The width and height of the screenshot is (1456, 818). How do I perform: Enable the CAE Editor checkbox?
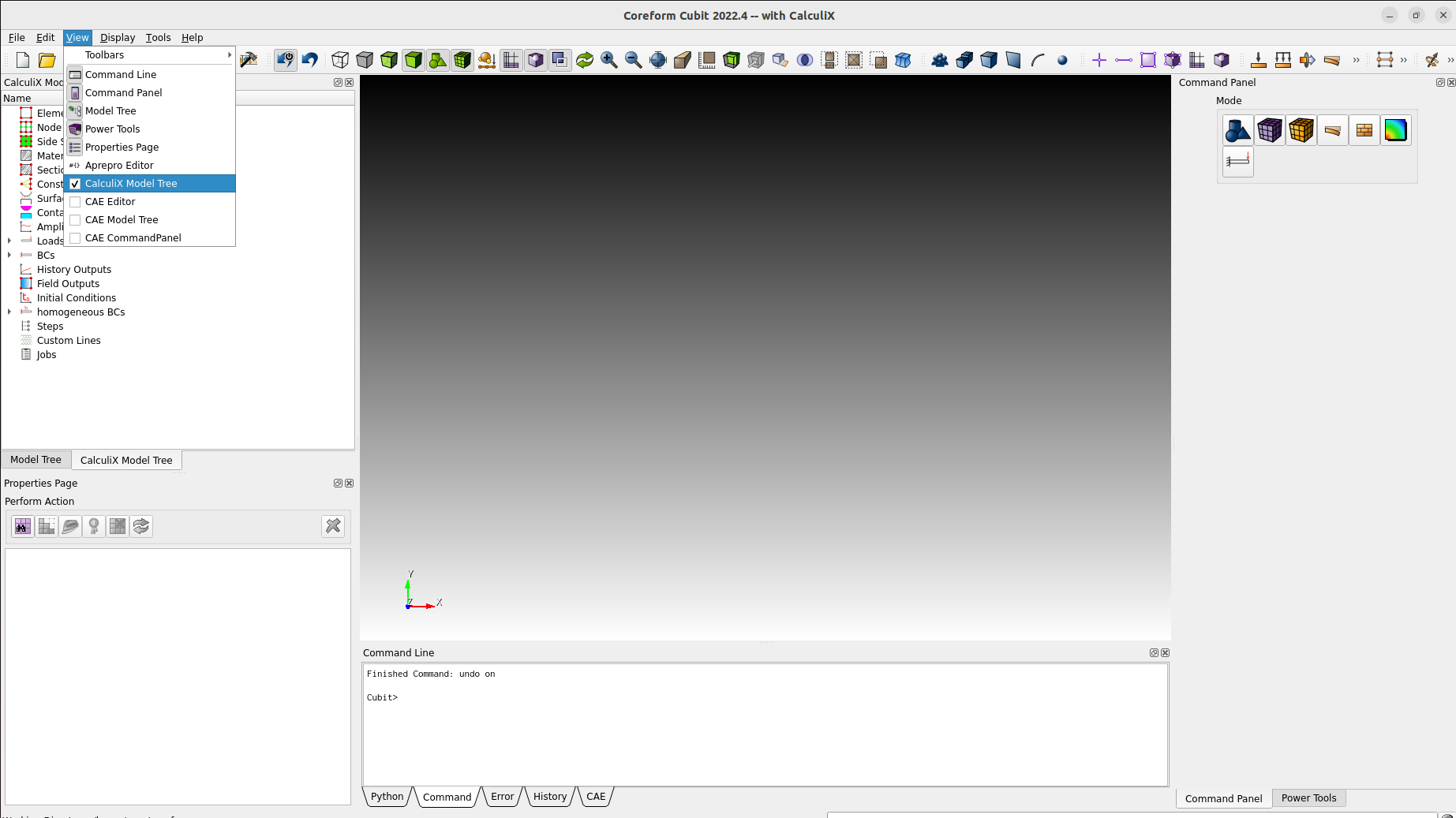pyautogui.click(x=76, y=202)
